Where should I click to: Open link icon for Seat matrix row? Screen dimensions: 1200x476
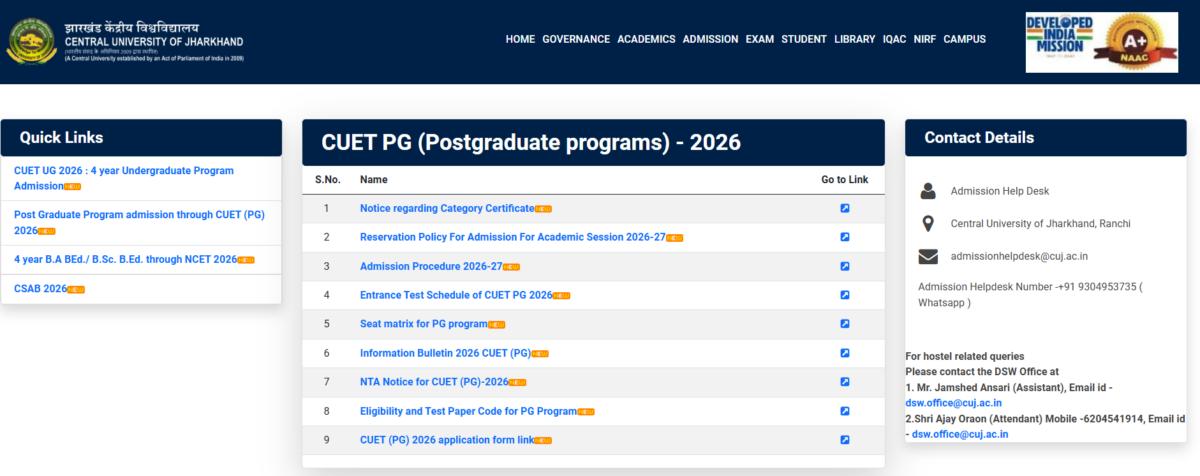845,324
